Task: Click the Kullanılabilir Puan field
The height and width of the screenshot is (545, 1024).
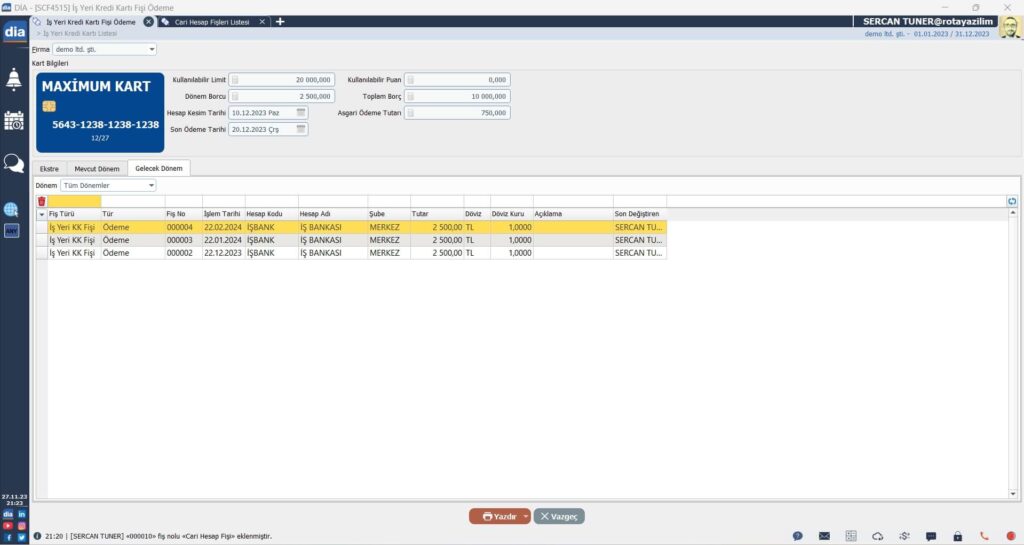Action: point(457,80)
